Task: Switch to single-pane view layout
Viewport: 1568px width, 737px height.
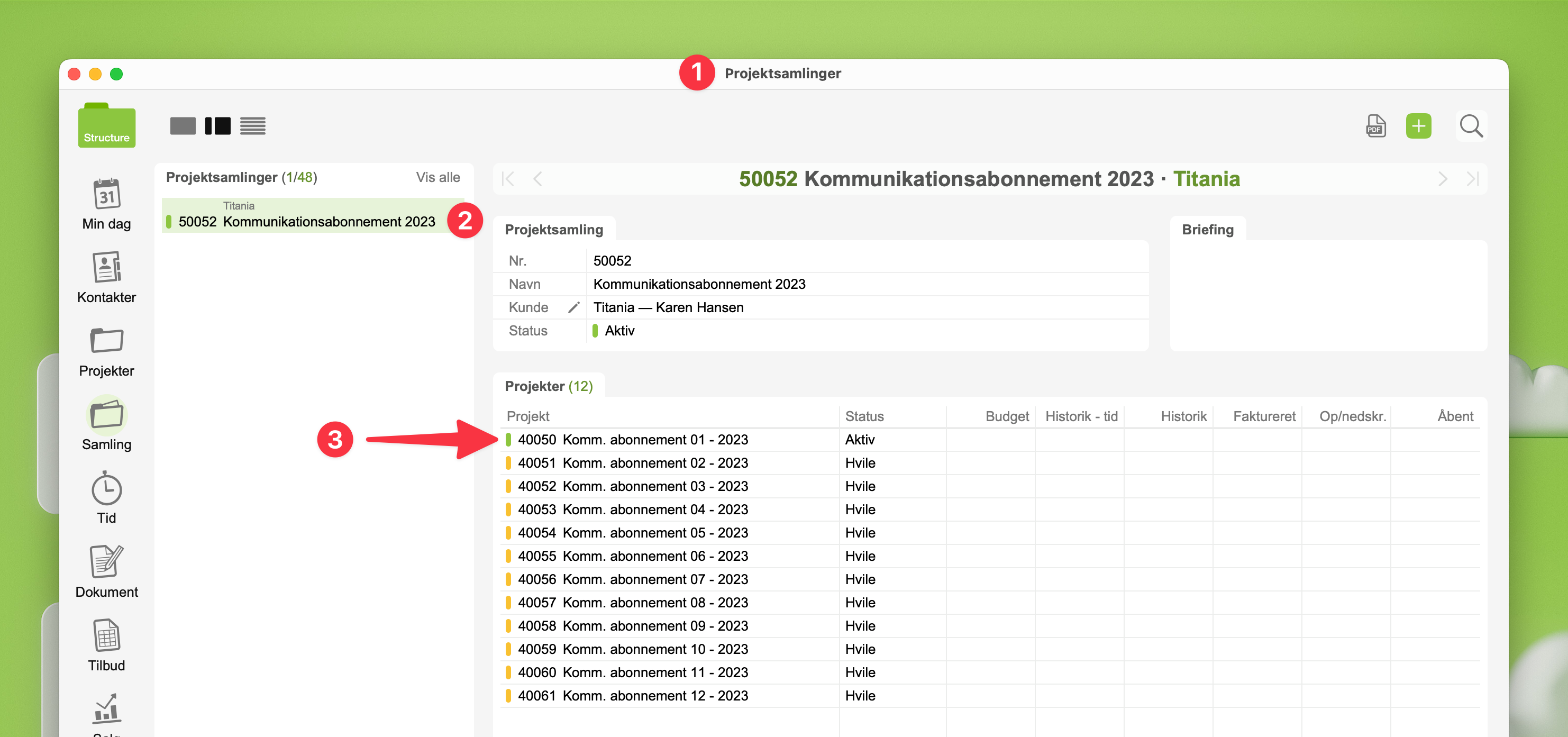Action: [x=183, y=126]
